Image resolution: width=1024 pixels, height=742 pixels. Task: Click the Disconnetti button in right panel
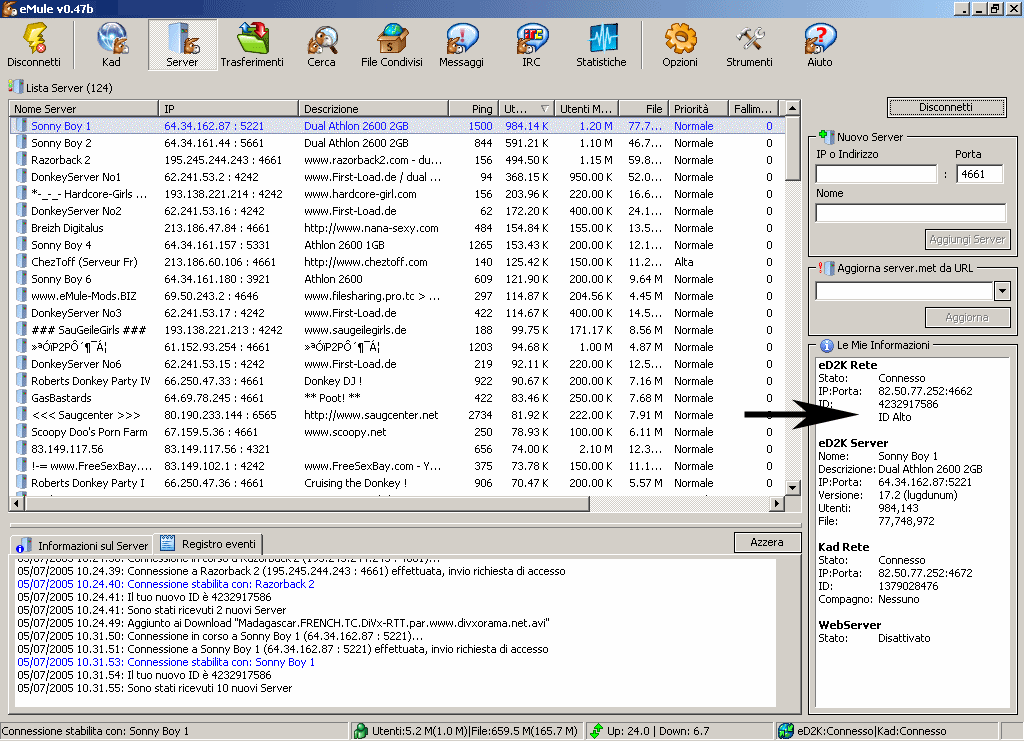945,108
